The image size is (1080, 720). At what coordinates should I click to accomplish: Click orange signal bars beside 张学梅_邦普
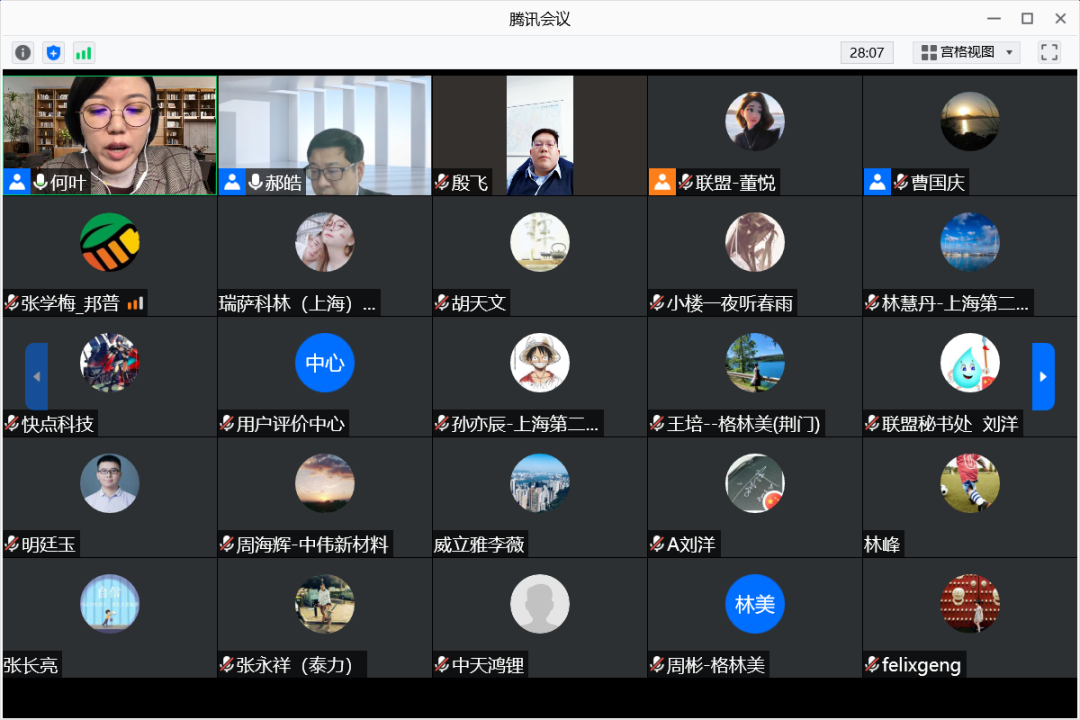coord(135,303)
